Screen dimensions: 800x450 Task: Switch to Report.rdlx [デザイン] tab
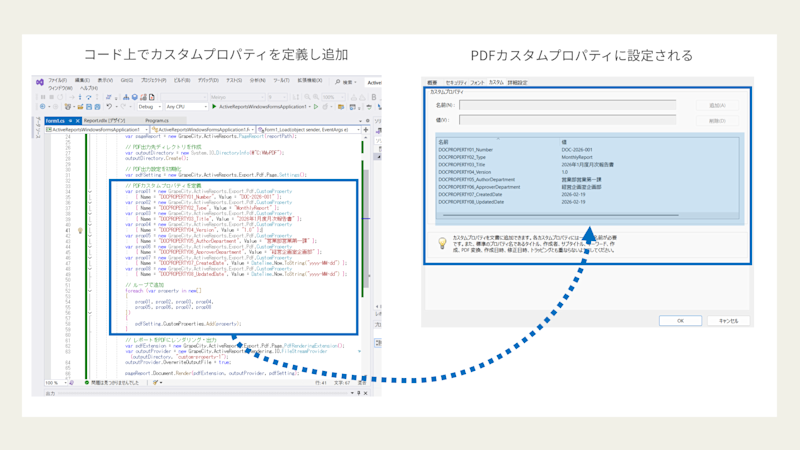[x=105, y=121]
